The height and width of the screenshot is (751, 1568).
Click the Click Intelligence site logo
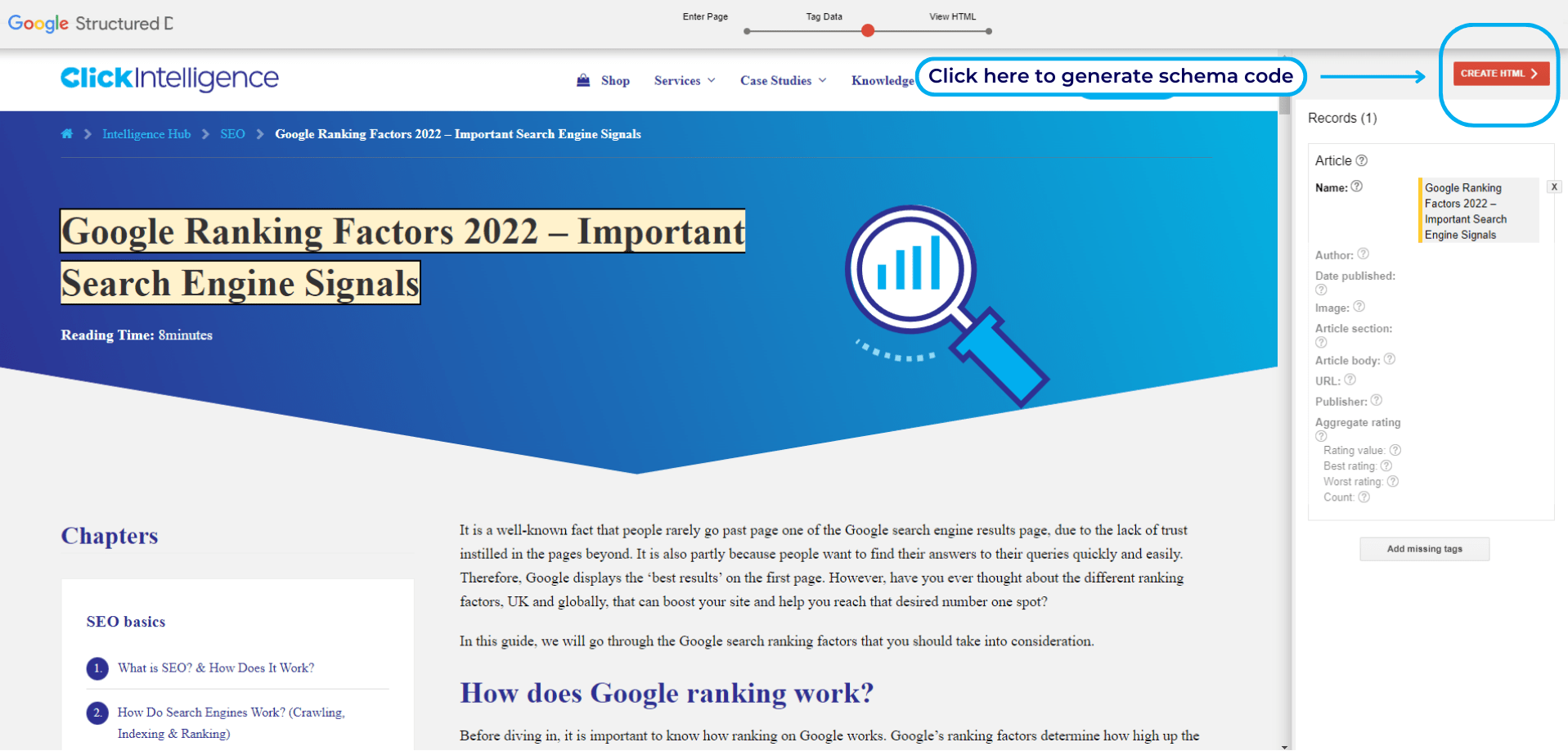(169, 79)
